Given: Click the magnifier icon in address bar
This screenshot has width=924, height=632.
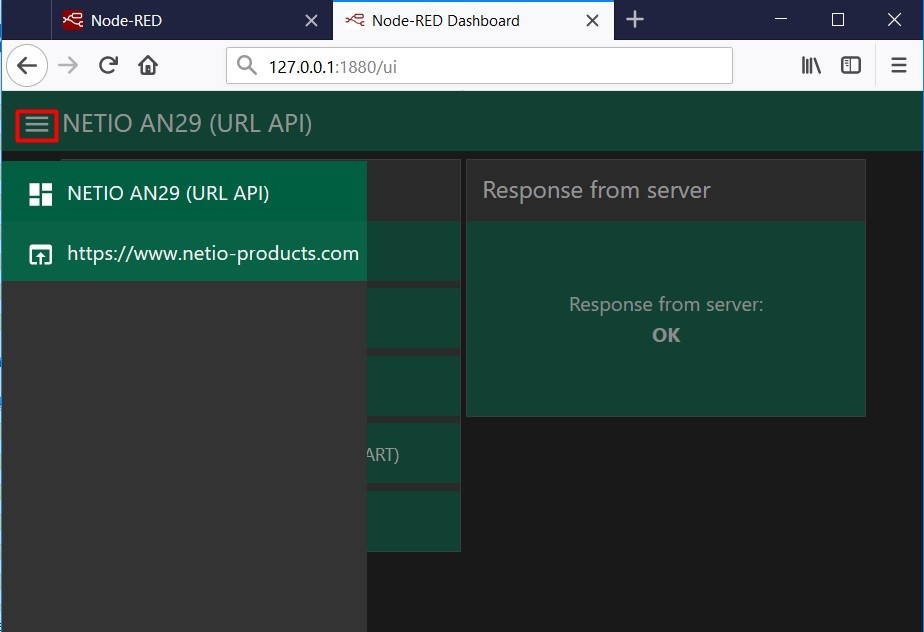Looking at the screenshot, I should point(247,66).
